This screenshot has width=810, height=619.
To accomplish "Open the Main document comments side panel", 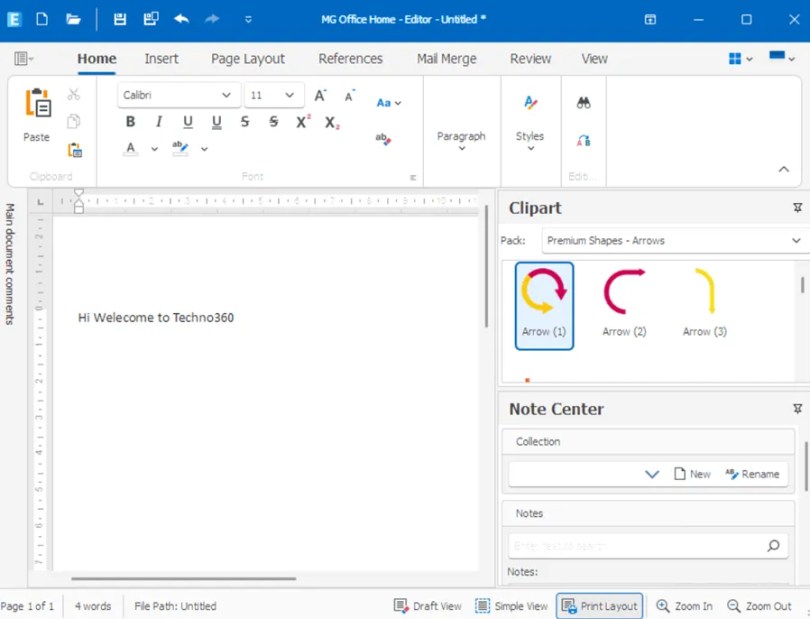I will pos(10,264).
